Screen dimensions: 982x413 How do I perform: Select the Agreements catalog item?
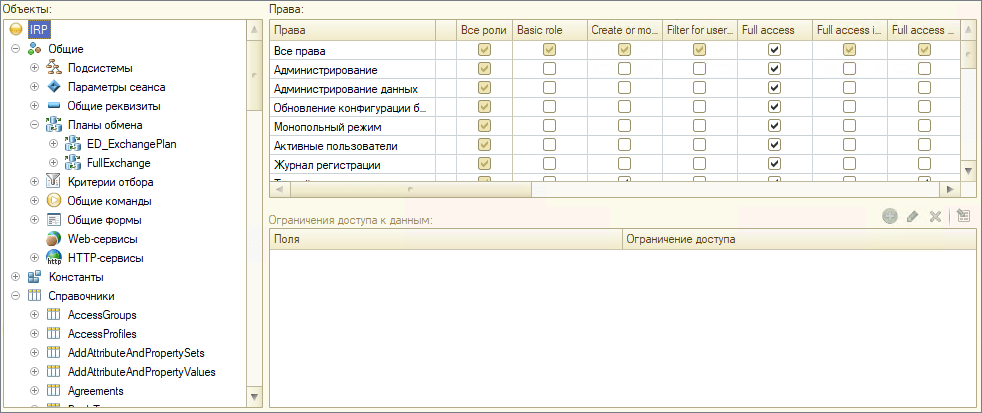95,391
